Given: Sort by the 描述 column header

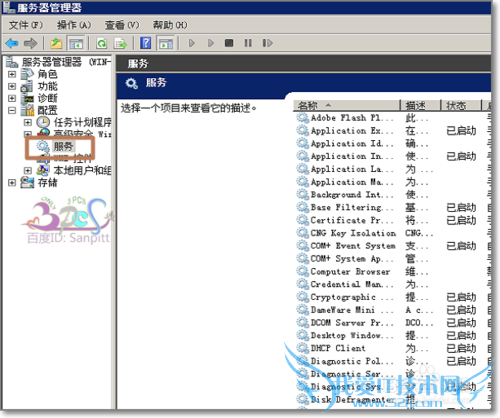Looking at the screenshot, I should click(x=420, y=106).
